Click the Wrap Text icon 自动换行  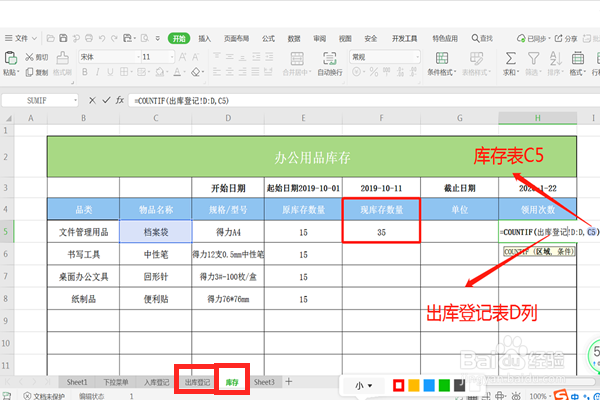(x=329, y=59)
